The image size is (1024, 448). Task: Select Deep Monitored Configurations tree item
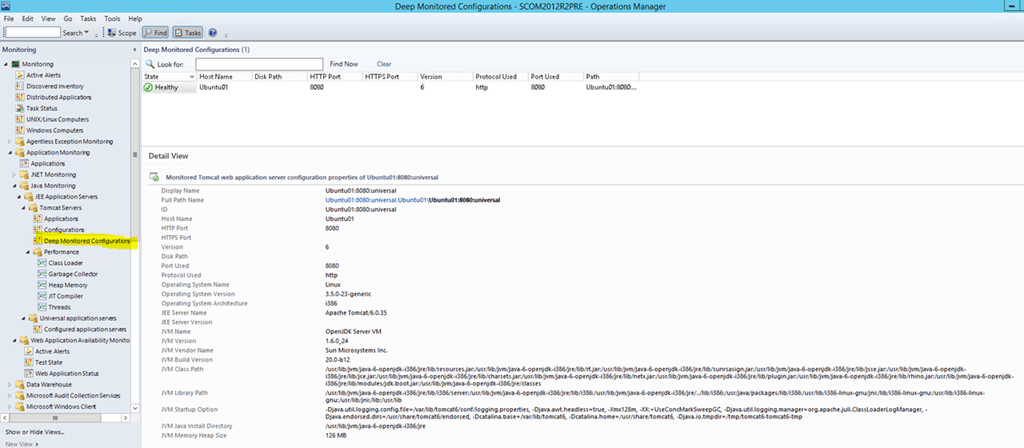86,241
